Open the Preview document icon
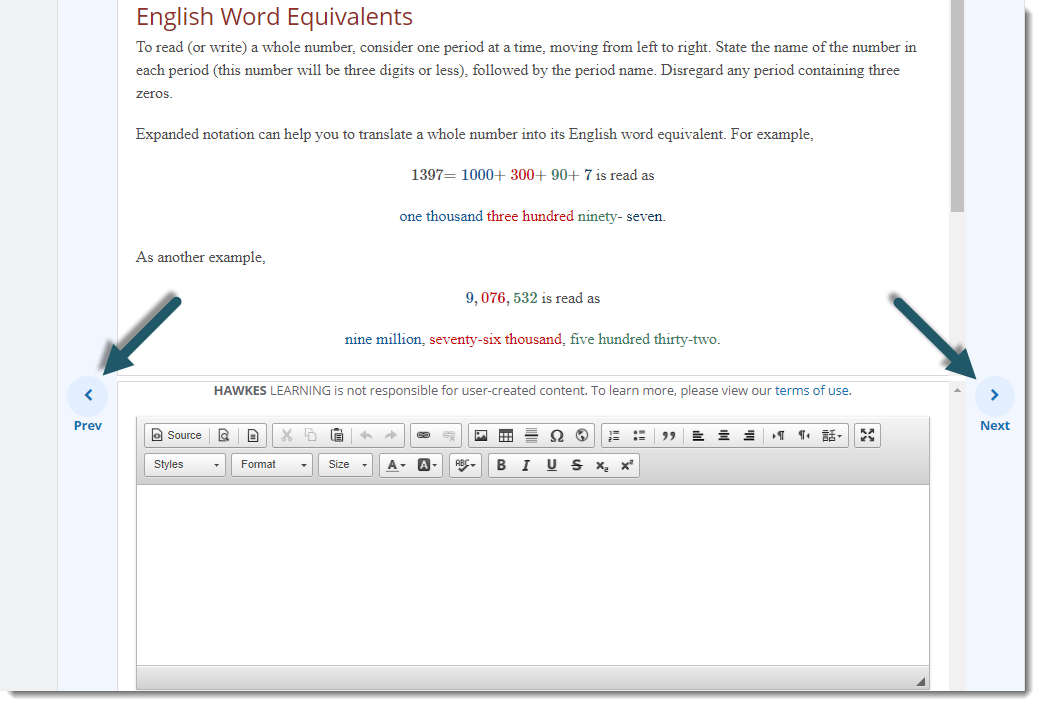This screenshot has height=706, width=1040. 224,436
